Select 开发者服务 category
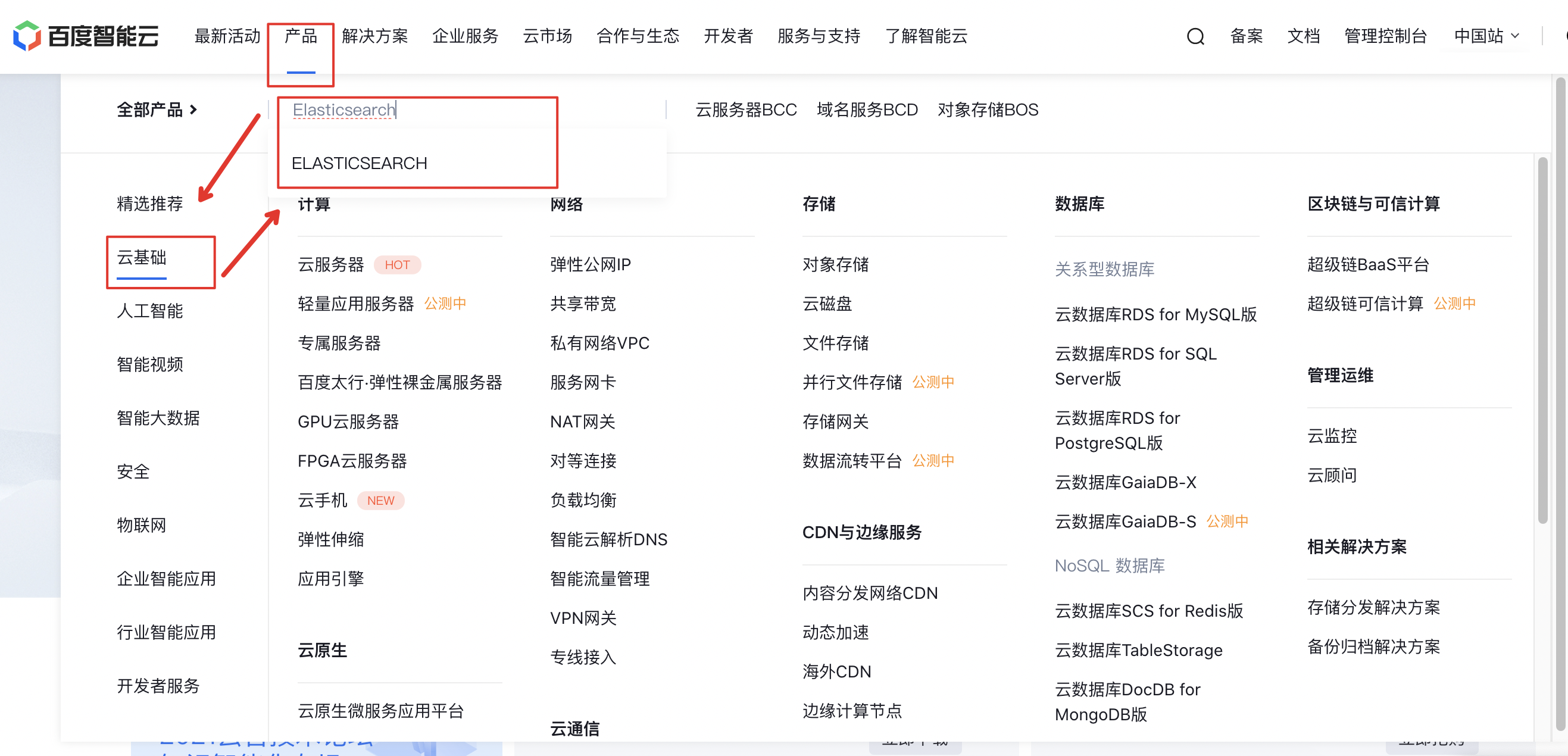Image resolution: width=1568 pixels, height=756 pixels. [x=158, y=685]
